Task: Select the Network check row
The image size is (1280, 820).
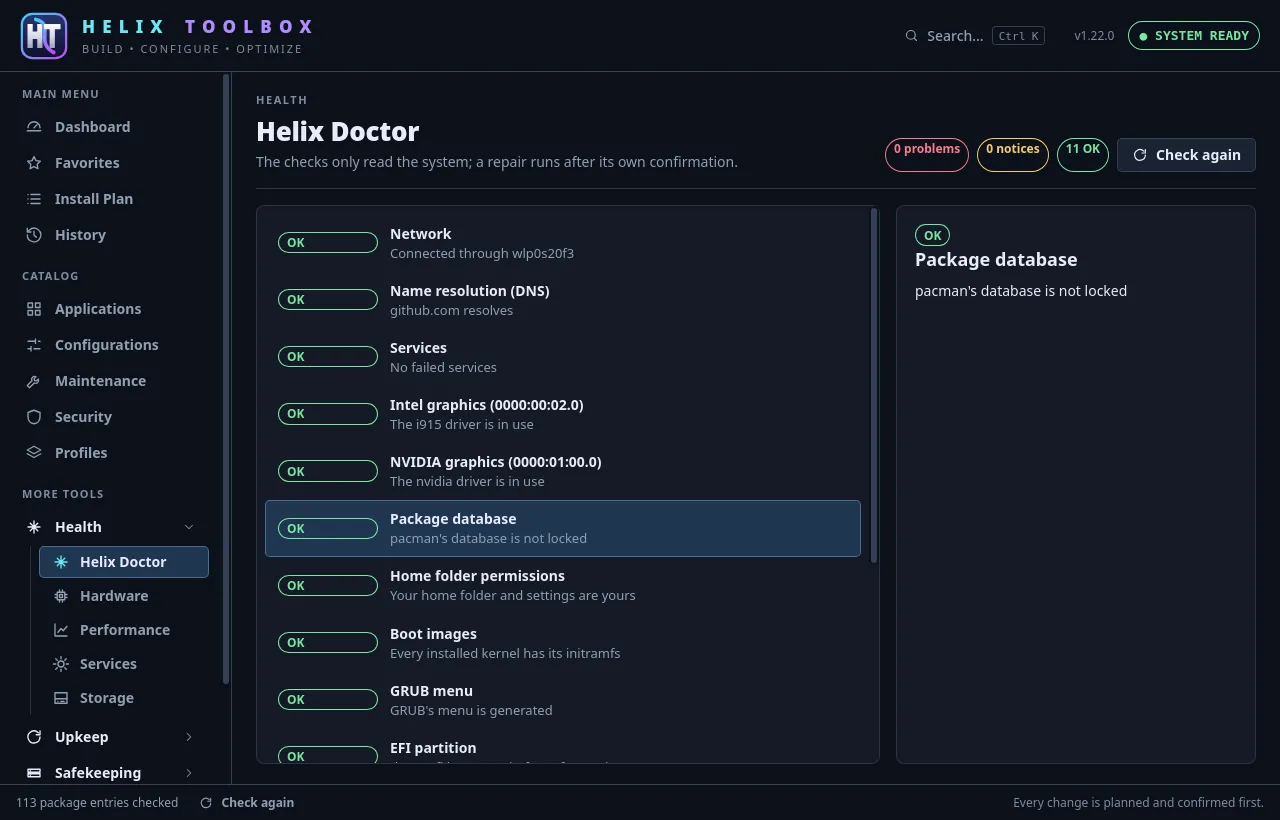Action: coord(563,243)
